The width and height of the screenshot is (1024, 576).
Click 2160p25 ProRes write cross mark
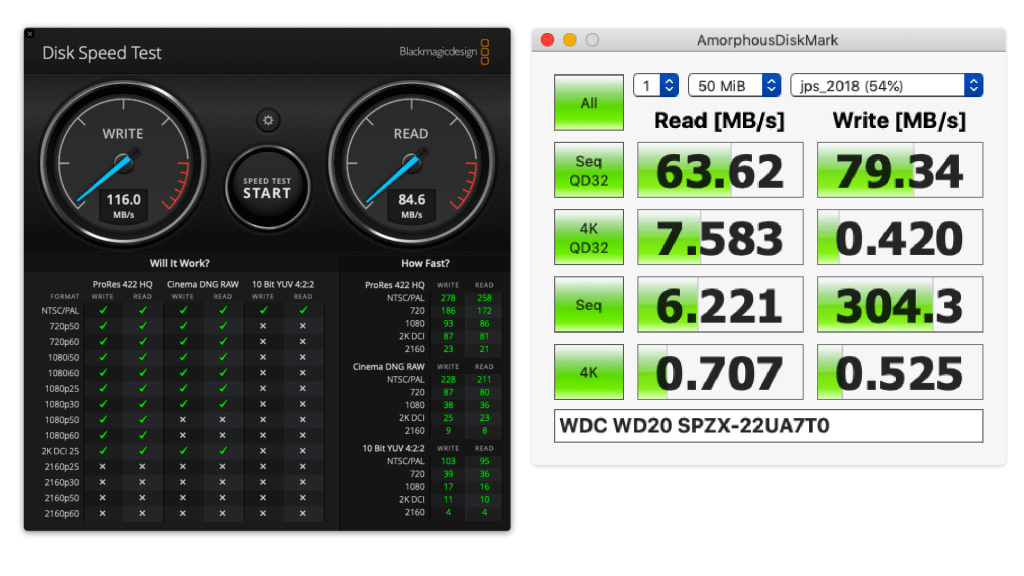click(x=103, y=466)
